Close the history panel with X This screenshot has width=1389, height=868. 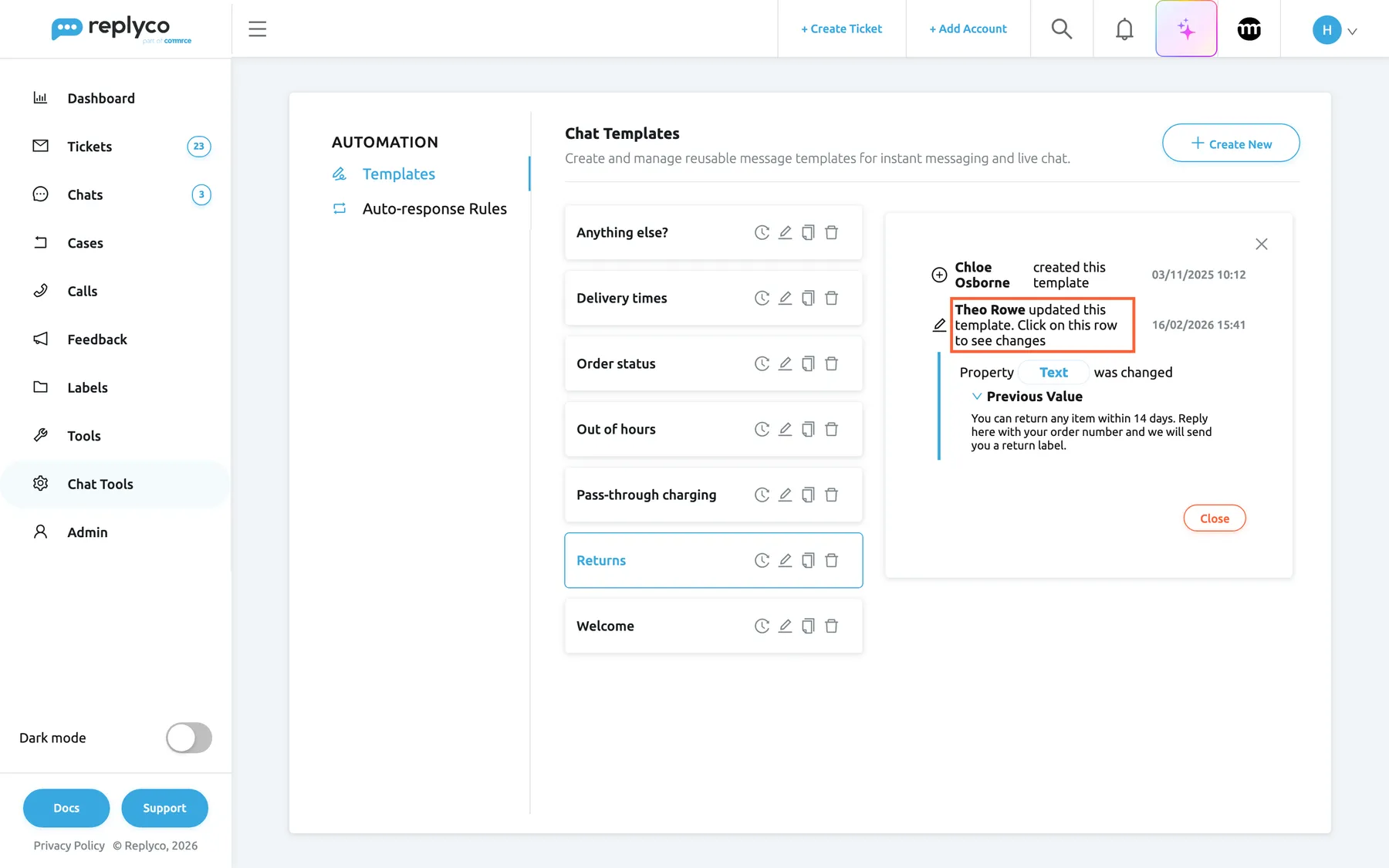click(1262, 244)
